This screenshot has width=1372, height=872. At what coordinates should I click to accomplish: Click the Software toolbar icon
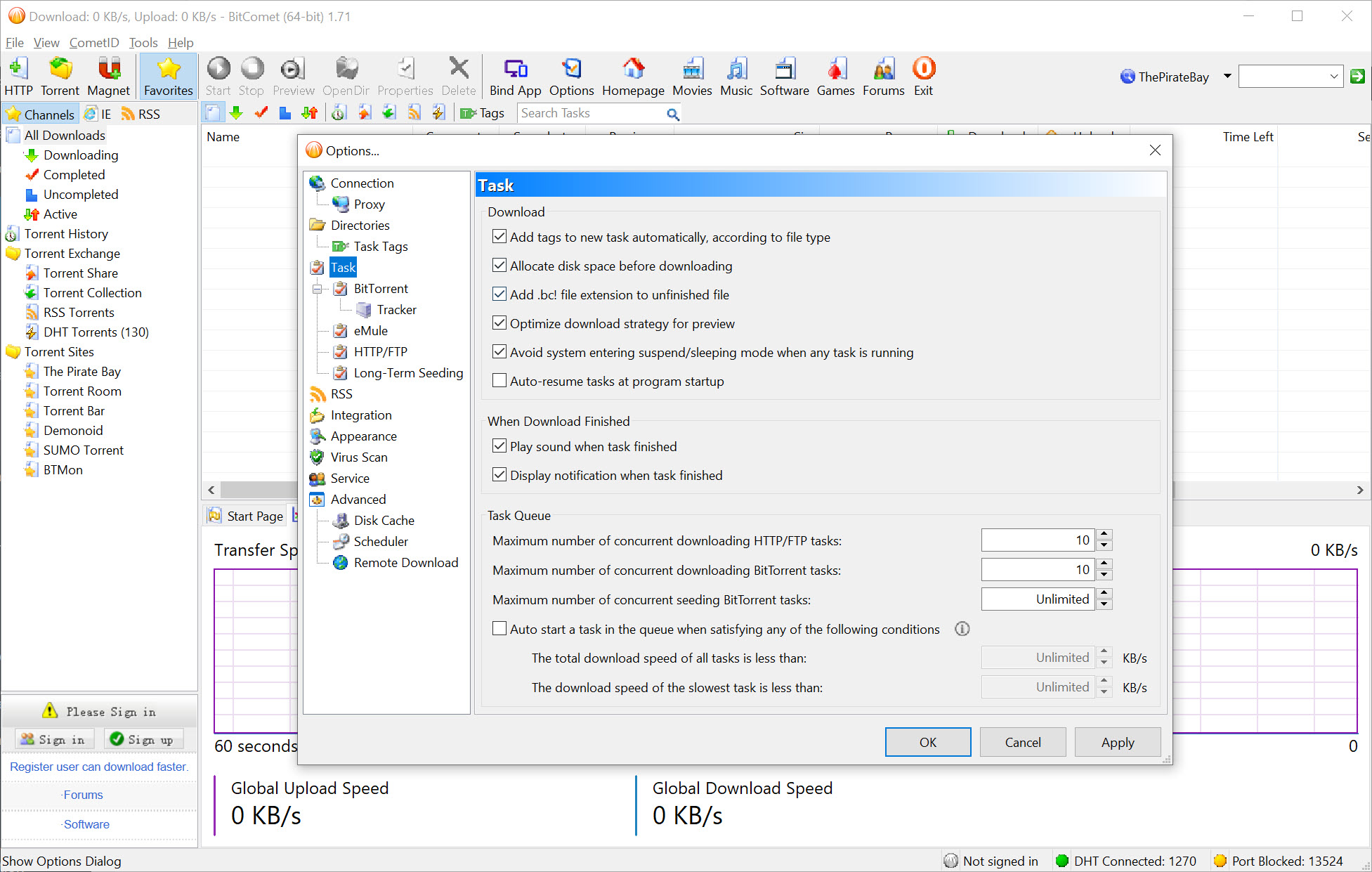[x=784, y=77]
